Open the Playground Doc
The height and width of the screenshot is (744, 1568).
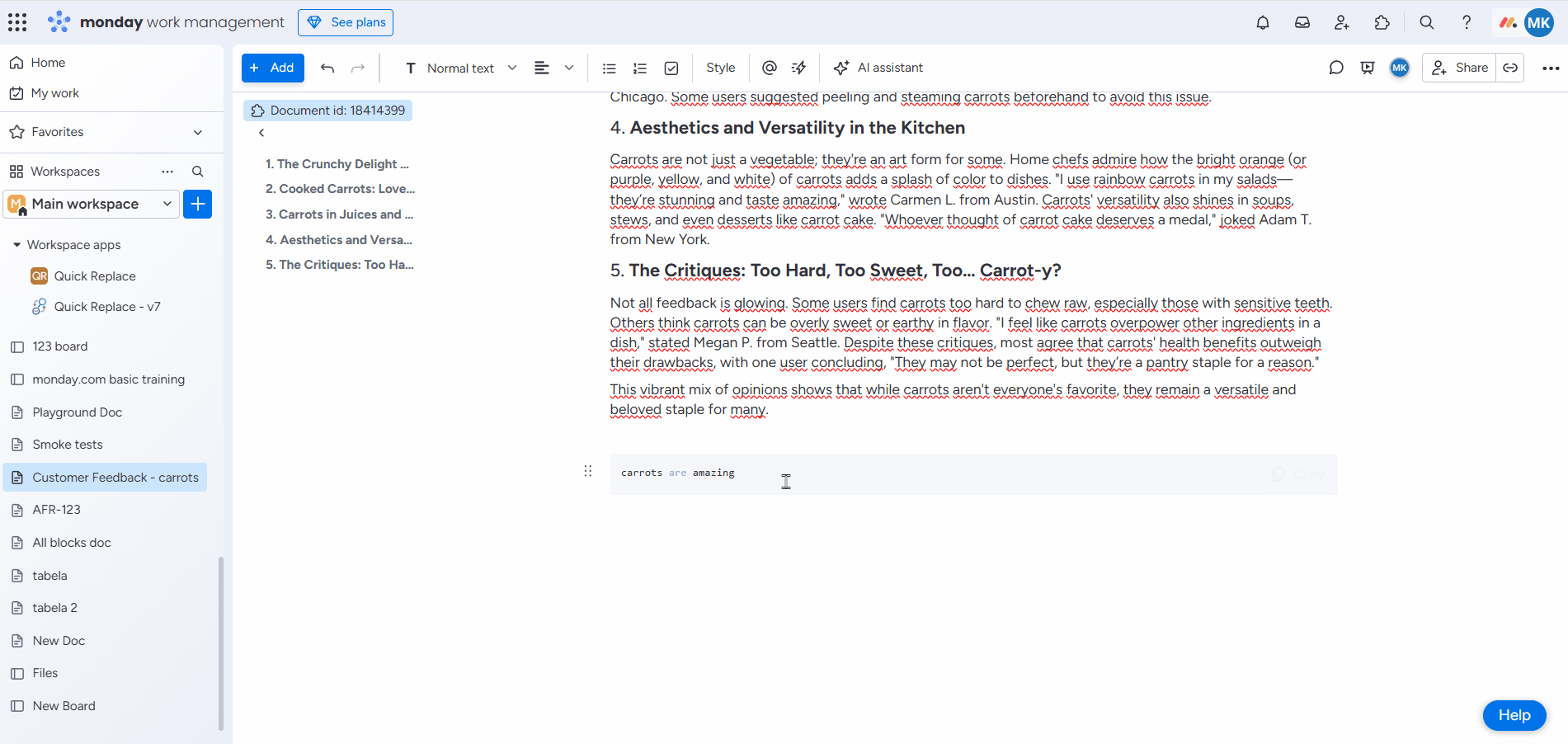[77, 412]
